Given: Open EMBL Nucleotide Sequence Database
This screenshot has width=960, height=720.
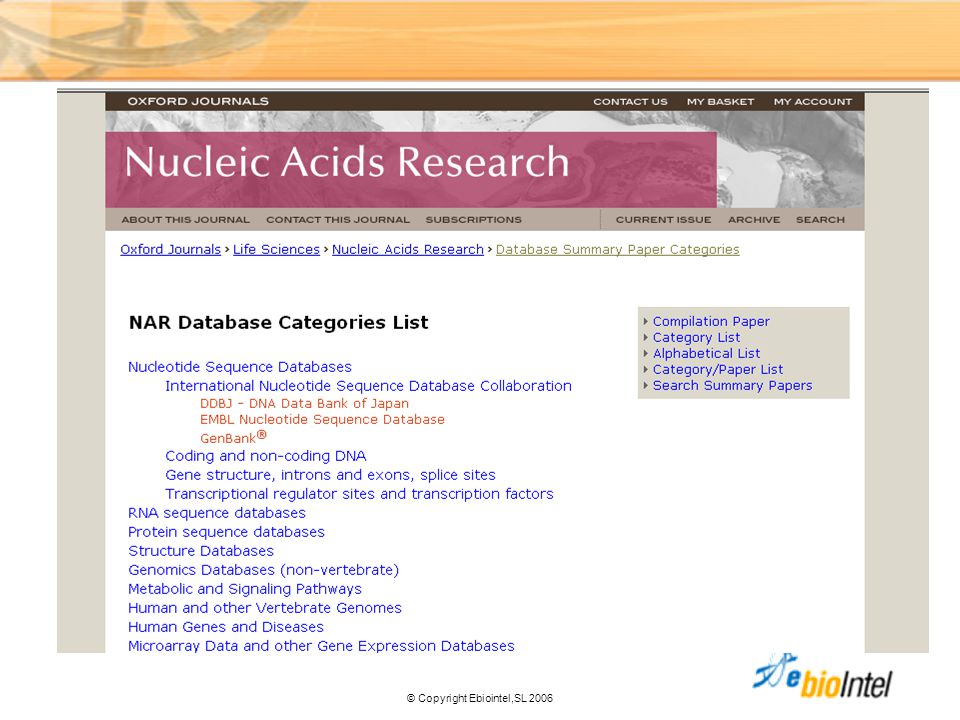Looking at the screenshot, I should click(x=322, y=419).
